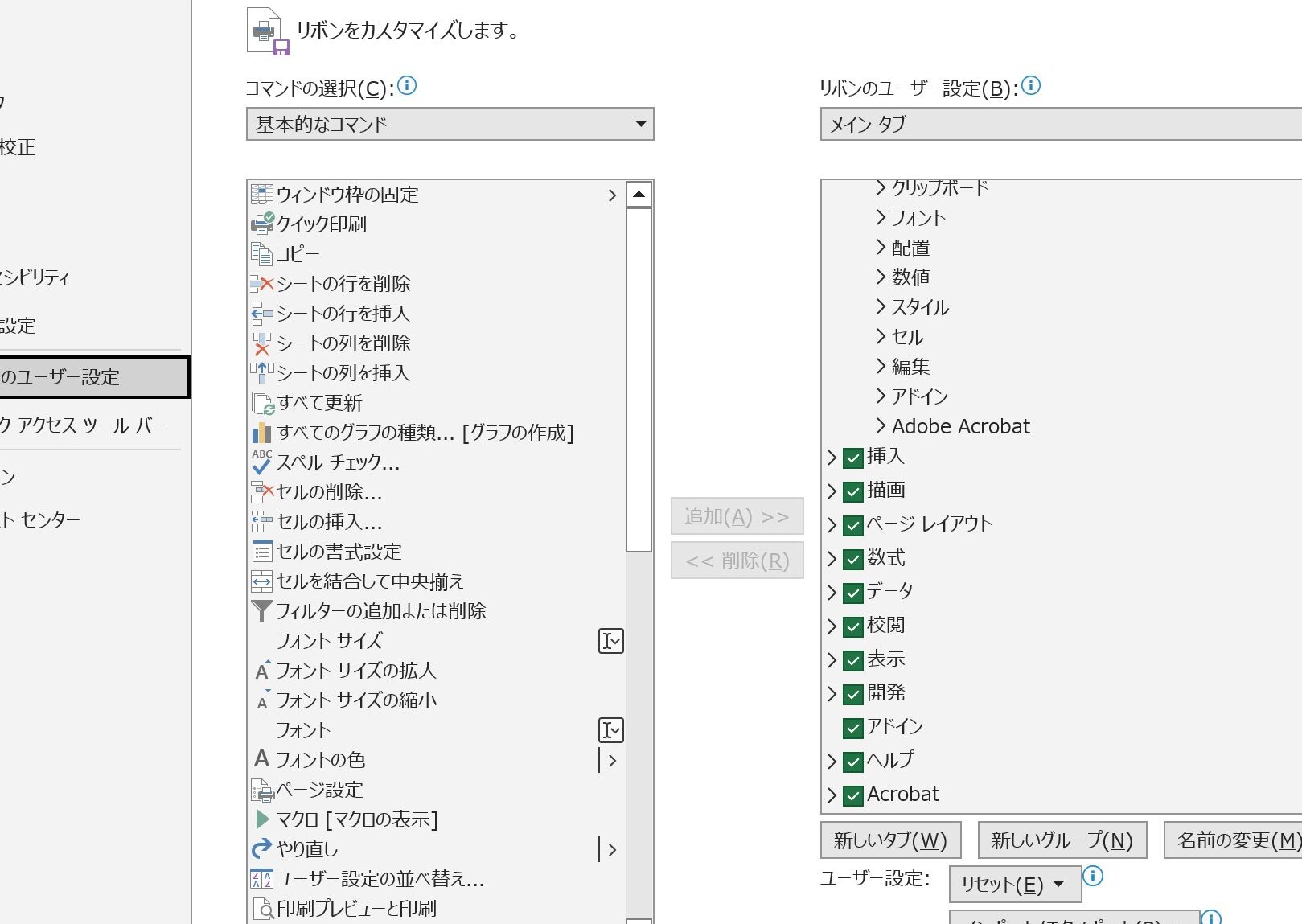The width and height of the screenshot is (1302, 924).
Task: Click the filter funnel icon (フィルターの追加または削除)
Action: (262, 611)
